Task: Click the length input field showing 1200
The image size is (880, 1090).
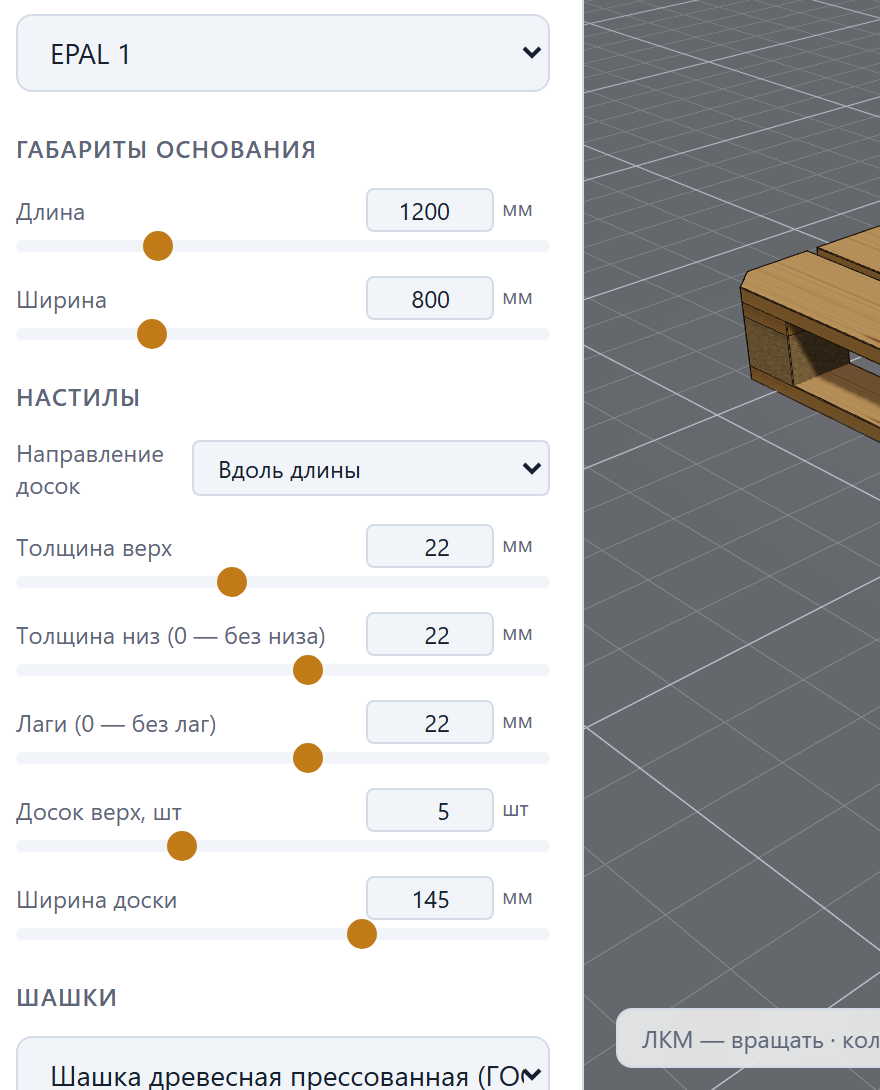Action: (x=430, y=211)
